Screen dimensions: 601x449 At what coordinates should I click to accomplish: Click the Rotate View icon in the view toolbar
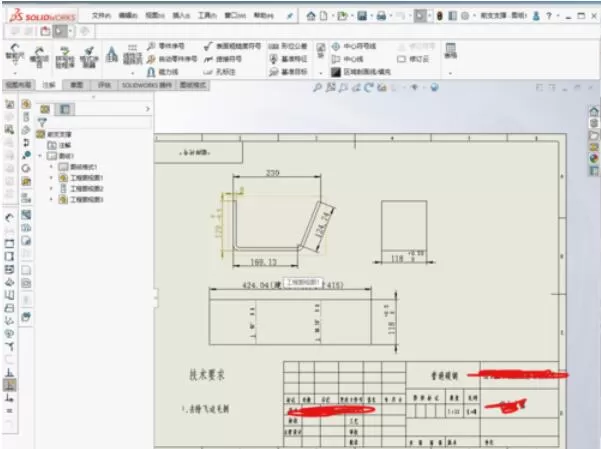369,87
